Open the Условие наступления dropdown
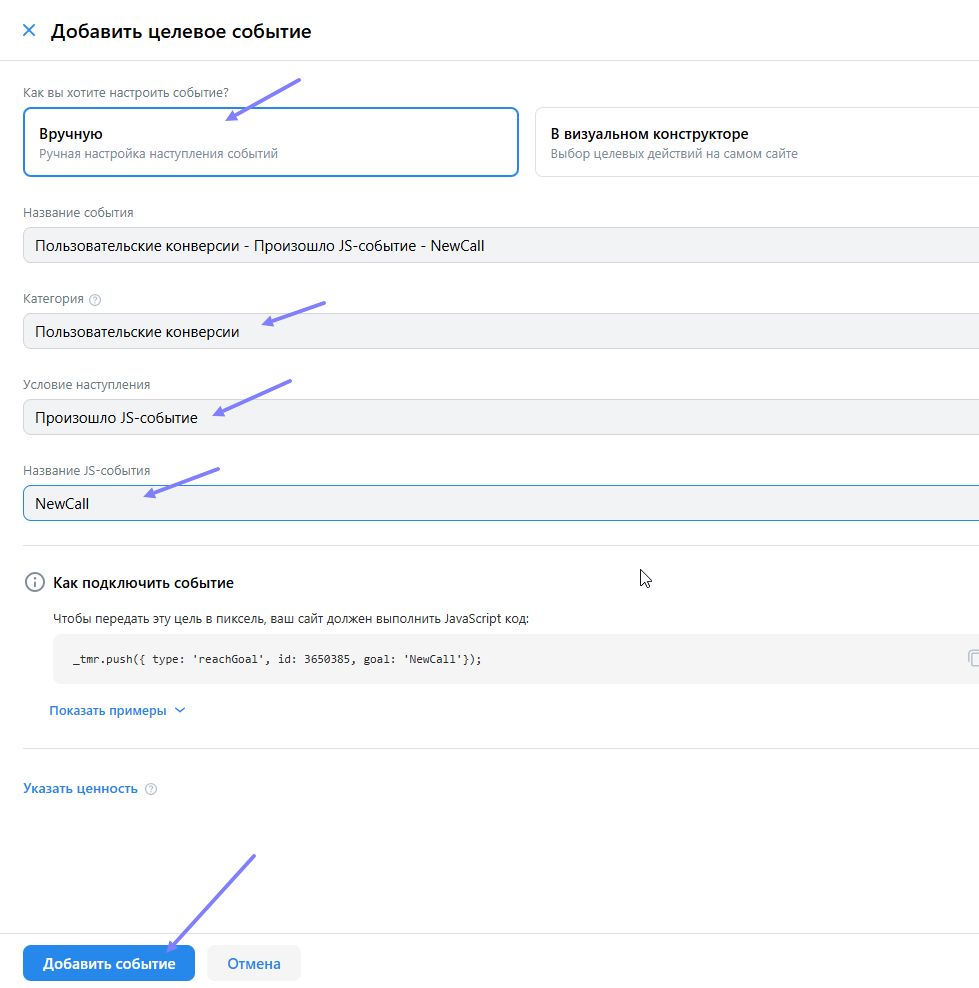The height and width of the screenshot is (988, 979). [500, 417]
